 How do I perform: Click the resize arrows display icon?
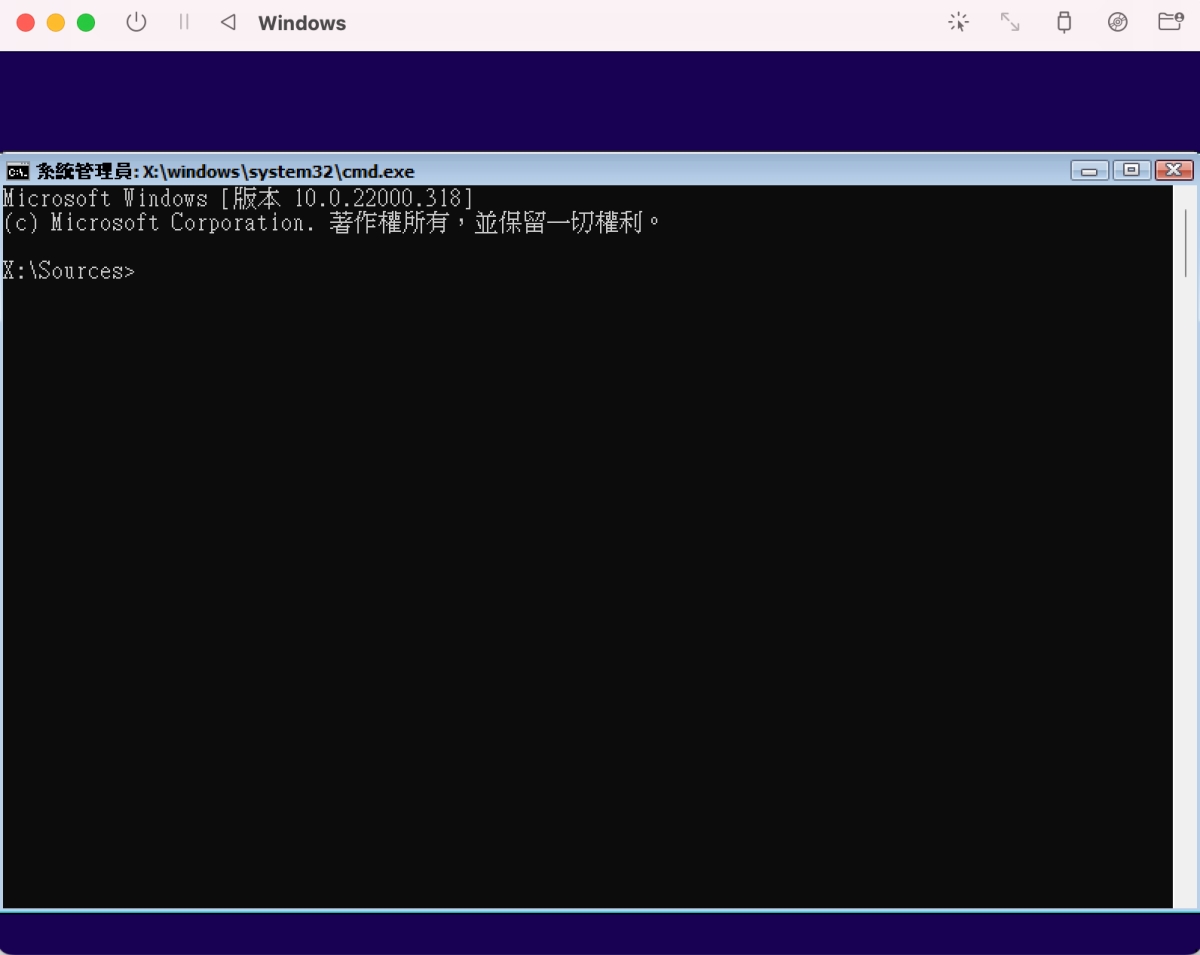tap(1010, 22)
